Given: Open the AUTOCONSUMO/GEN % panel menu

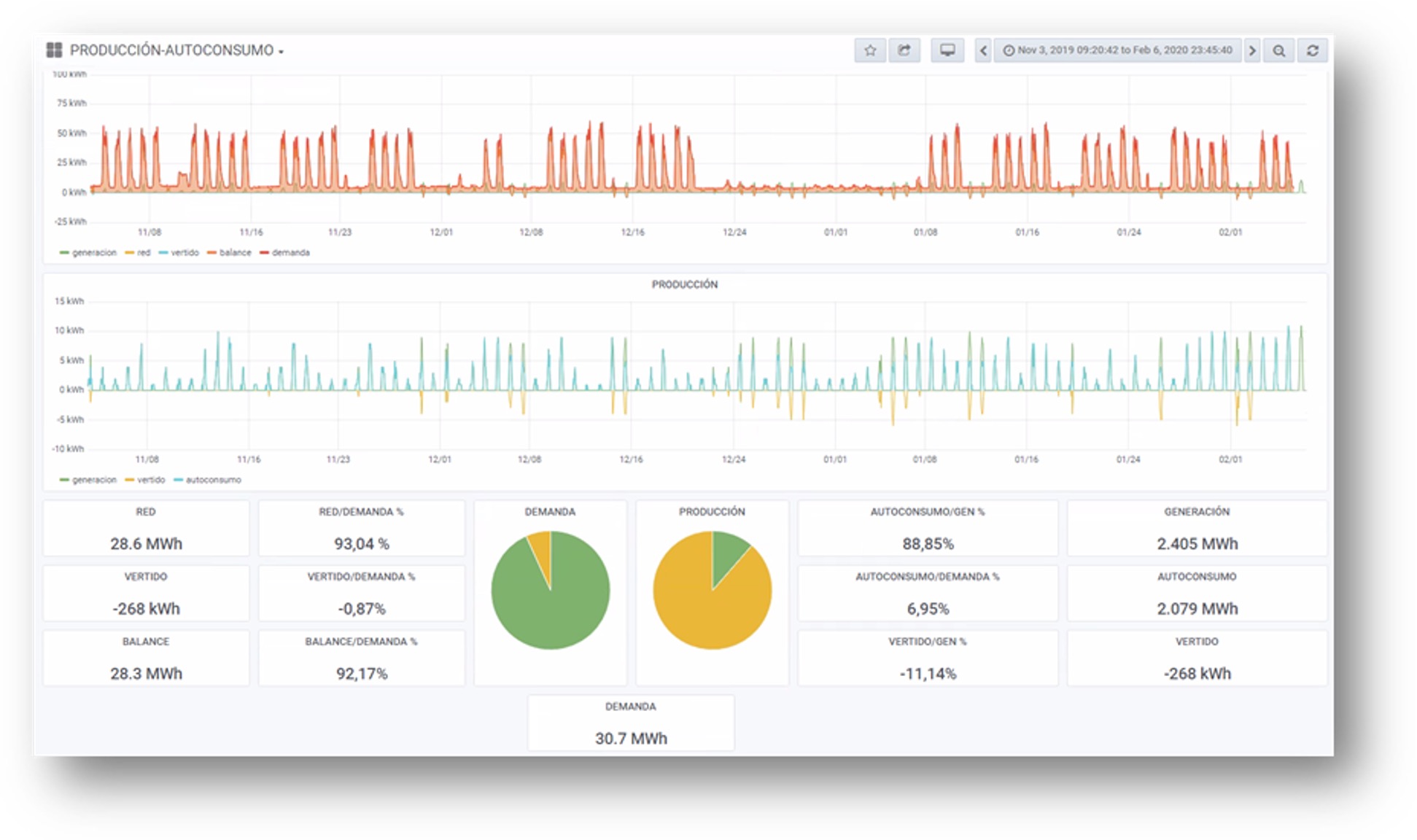Looking at the screenshot, I should point(928,512).
